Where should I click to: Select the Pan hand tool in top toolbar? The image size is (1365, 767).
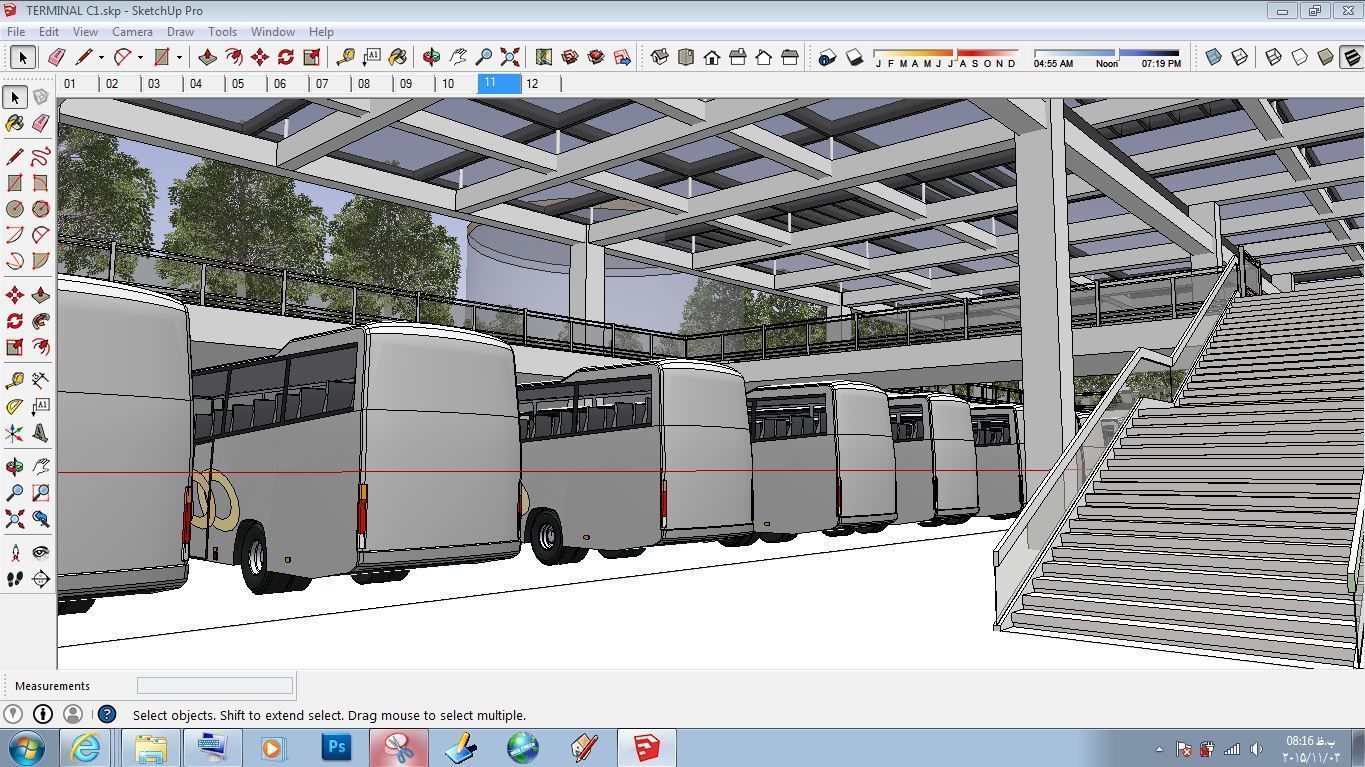(x=458, y=57)
